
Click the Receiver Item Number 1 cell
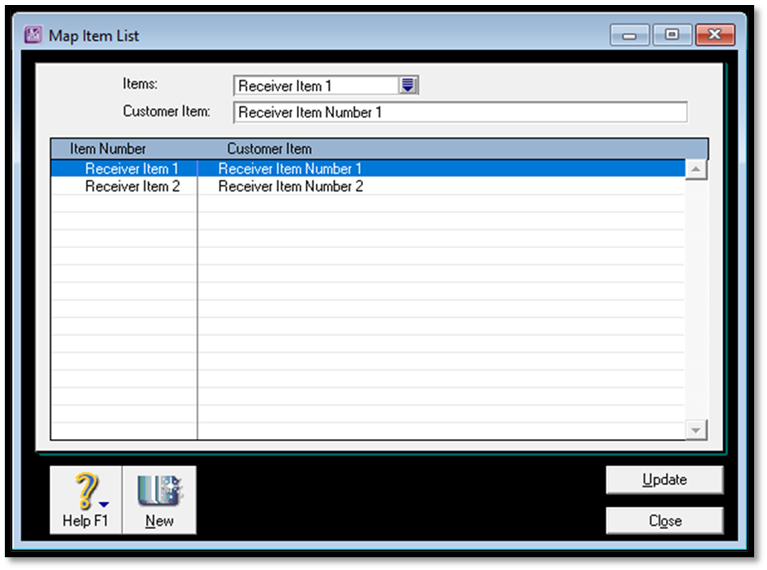290,169
